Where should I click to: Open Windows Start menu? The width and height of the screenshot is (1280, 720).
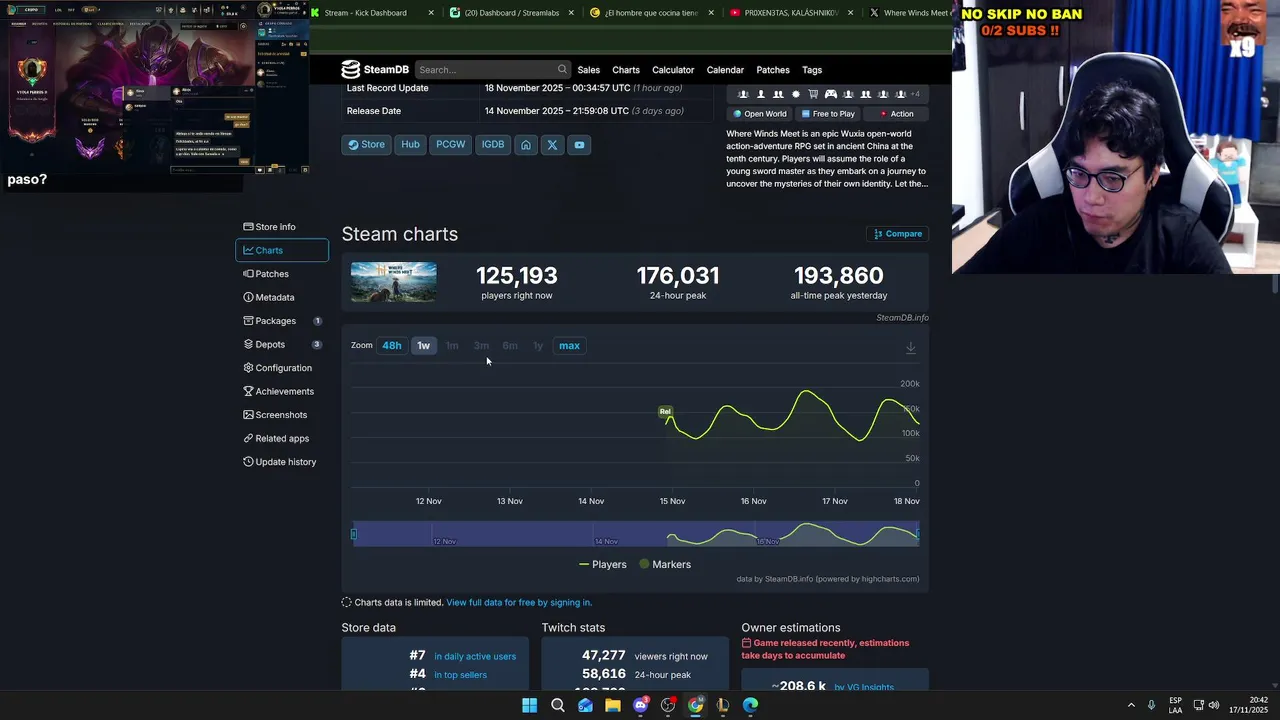pyautogui.click(x=529, y=705)
